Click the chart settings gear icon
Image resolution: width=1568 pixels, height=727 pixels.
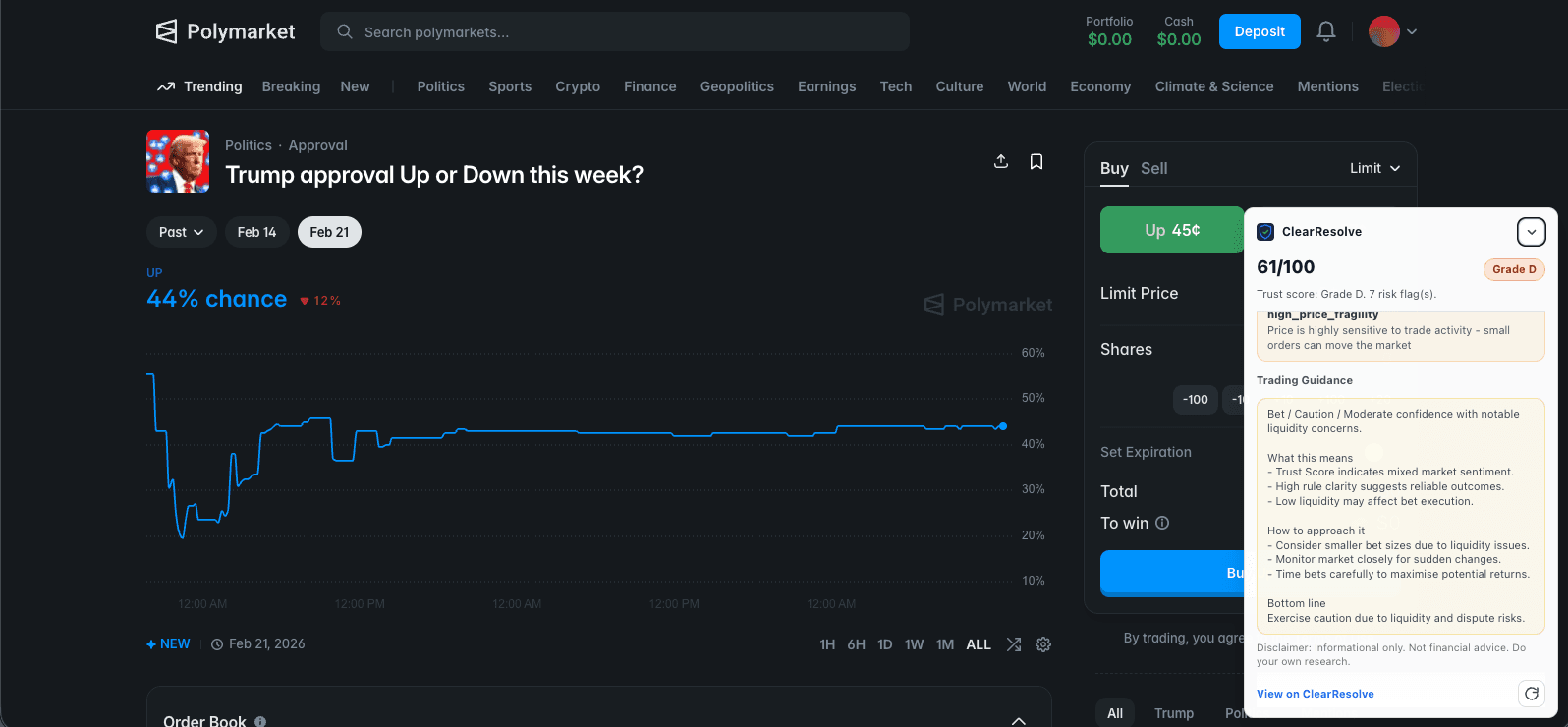[1043, 644]
